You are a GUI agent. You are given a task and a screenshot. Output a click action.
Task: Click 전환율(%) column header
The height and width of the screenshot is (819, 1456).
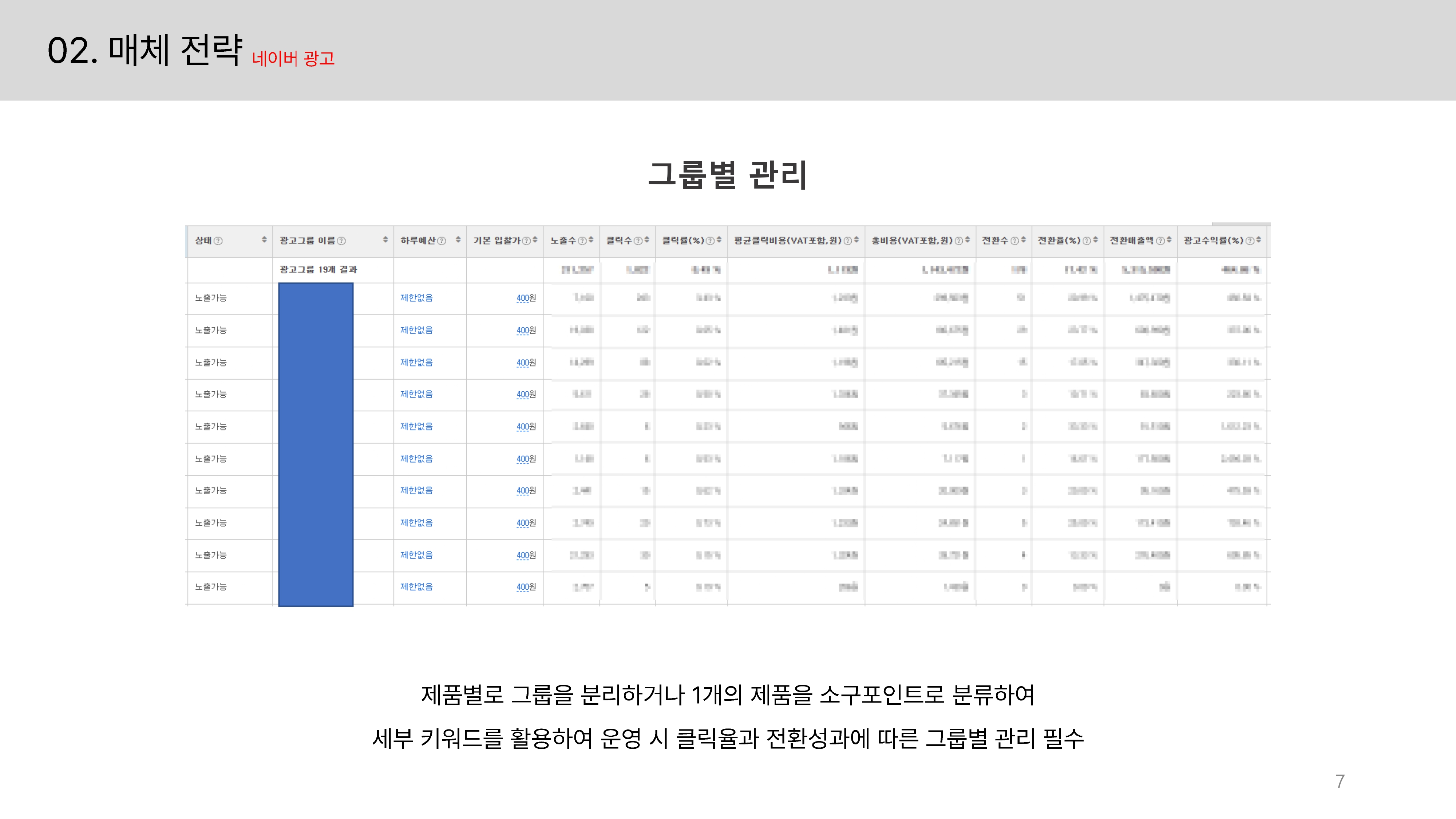(1059, 241)
